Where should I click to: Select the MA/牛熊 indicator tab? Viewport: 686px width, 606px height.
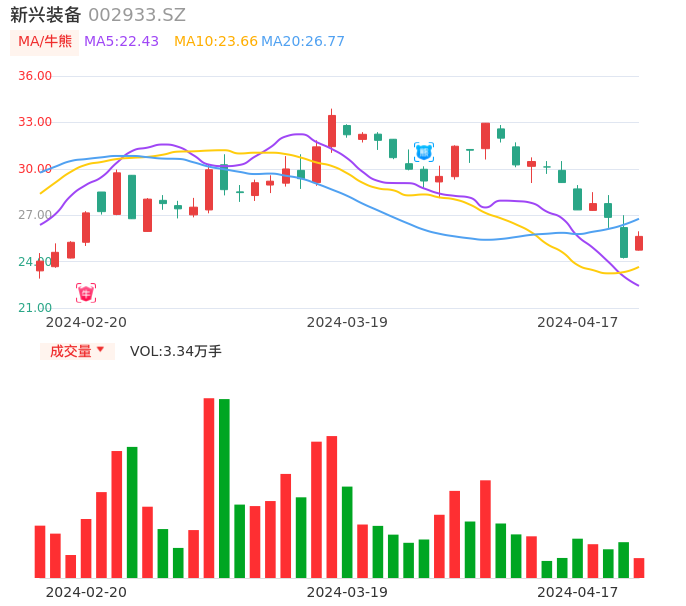(44, 42)
